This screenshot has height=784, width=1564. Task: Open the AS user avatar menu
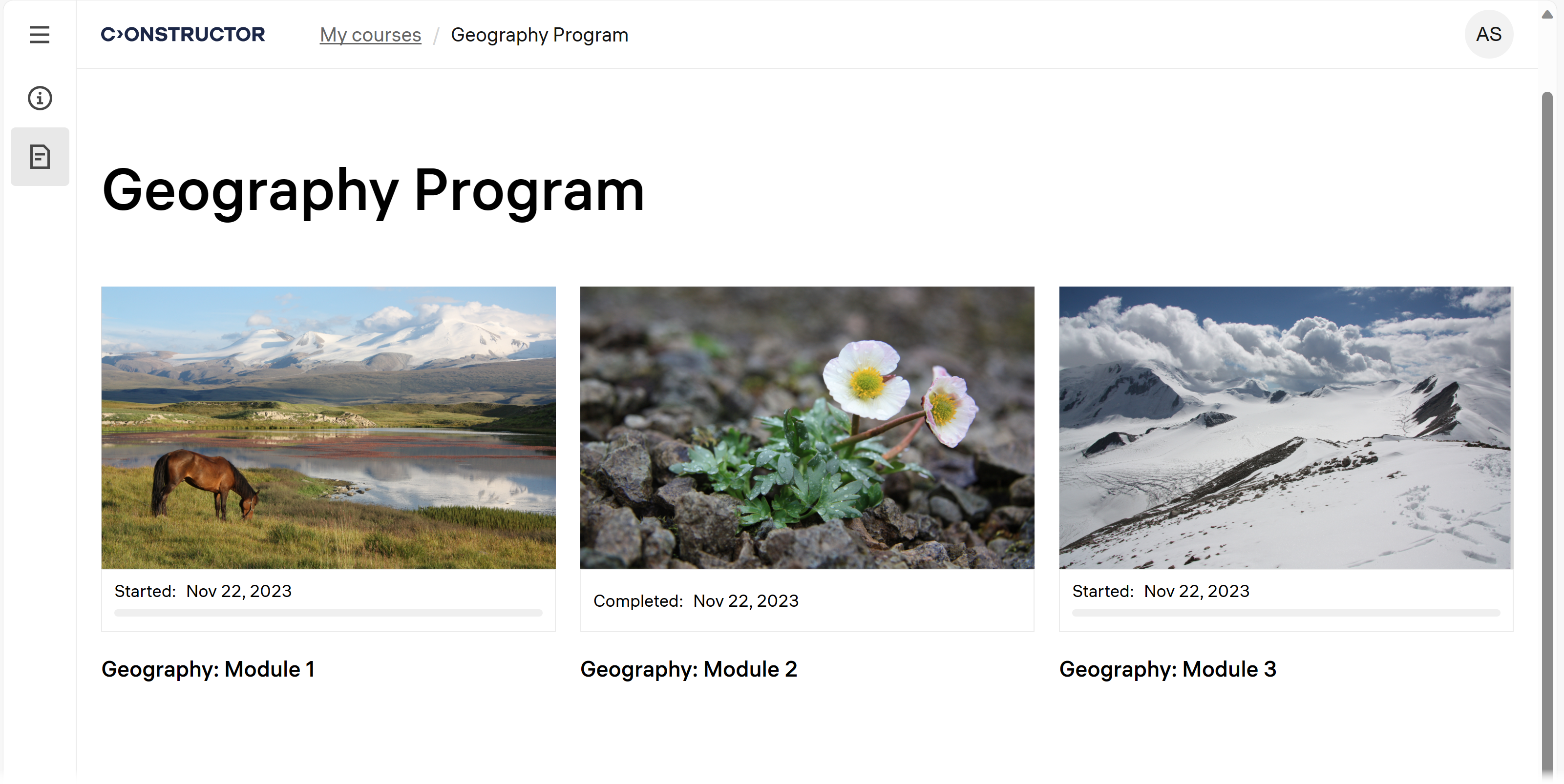tap(1488, 35)
